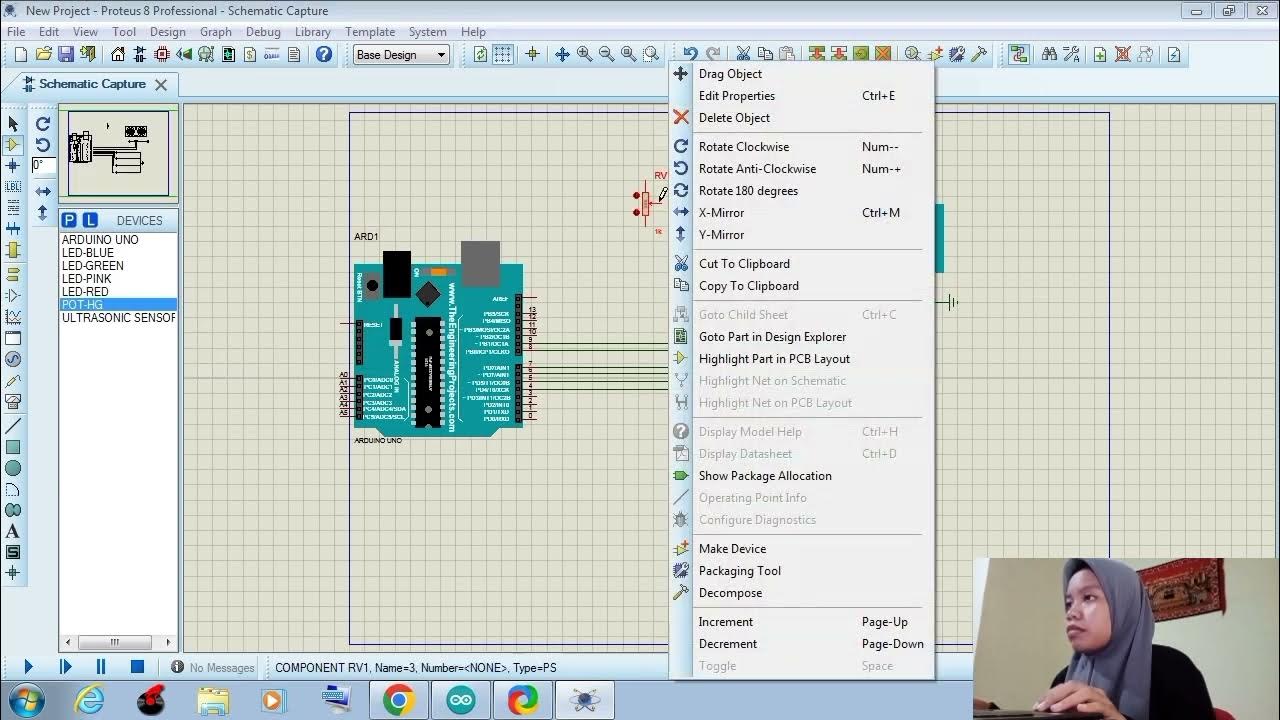Click Pick parts from library 'P' button
1280x720 pixels.
coord(69,220)
